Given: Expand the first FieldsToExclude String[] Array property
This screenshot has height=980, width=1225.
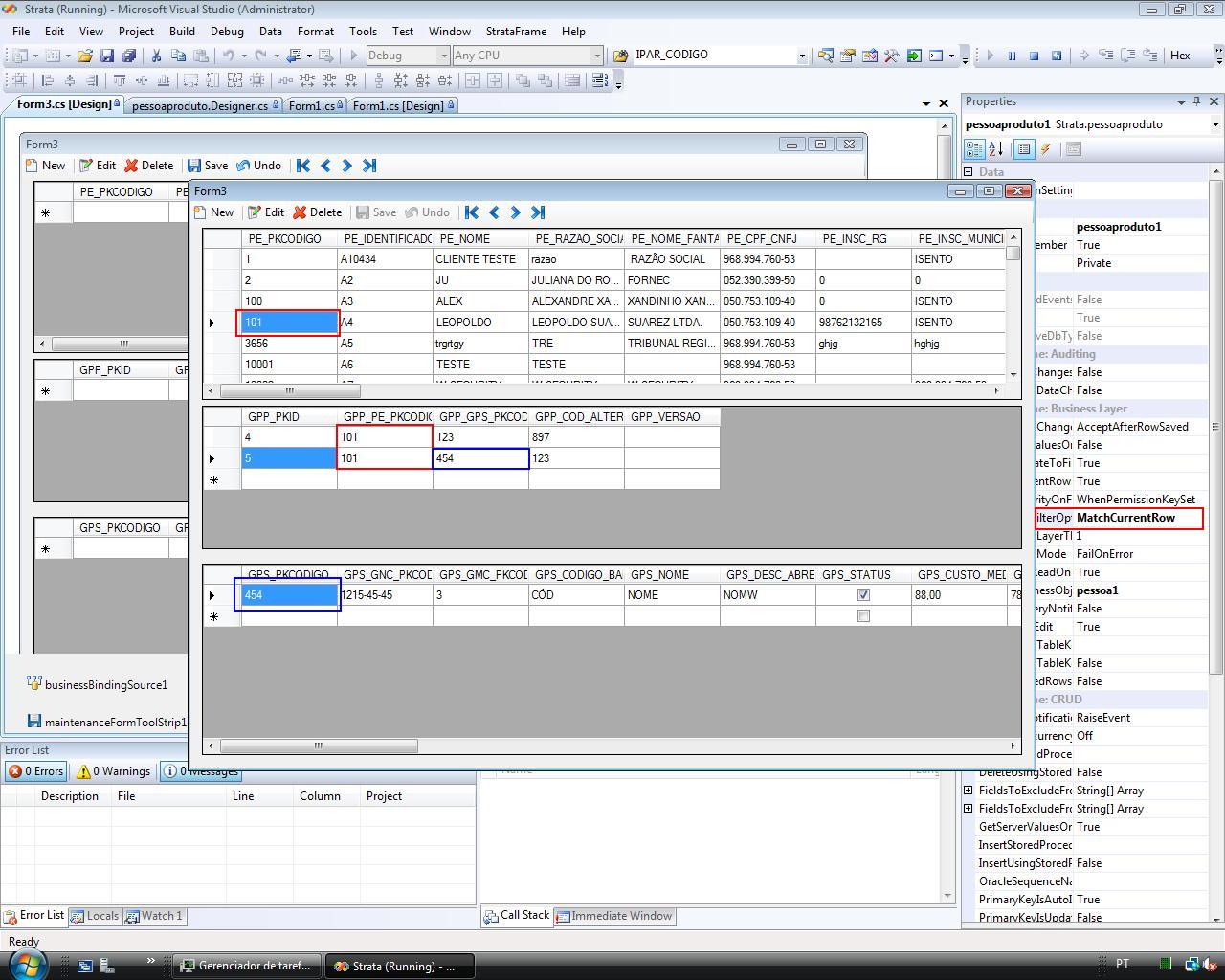Looking at the screenshot, I should point(968,791).
